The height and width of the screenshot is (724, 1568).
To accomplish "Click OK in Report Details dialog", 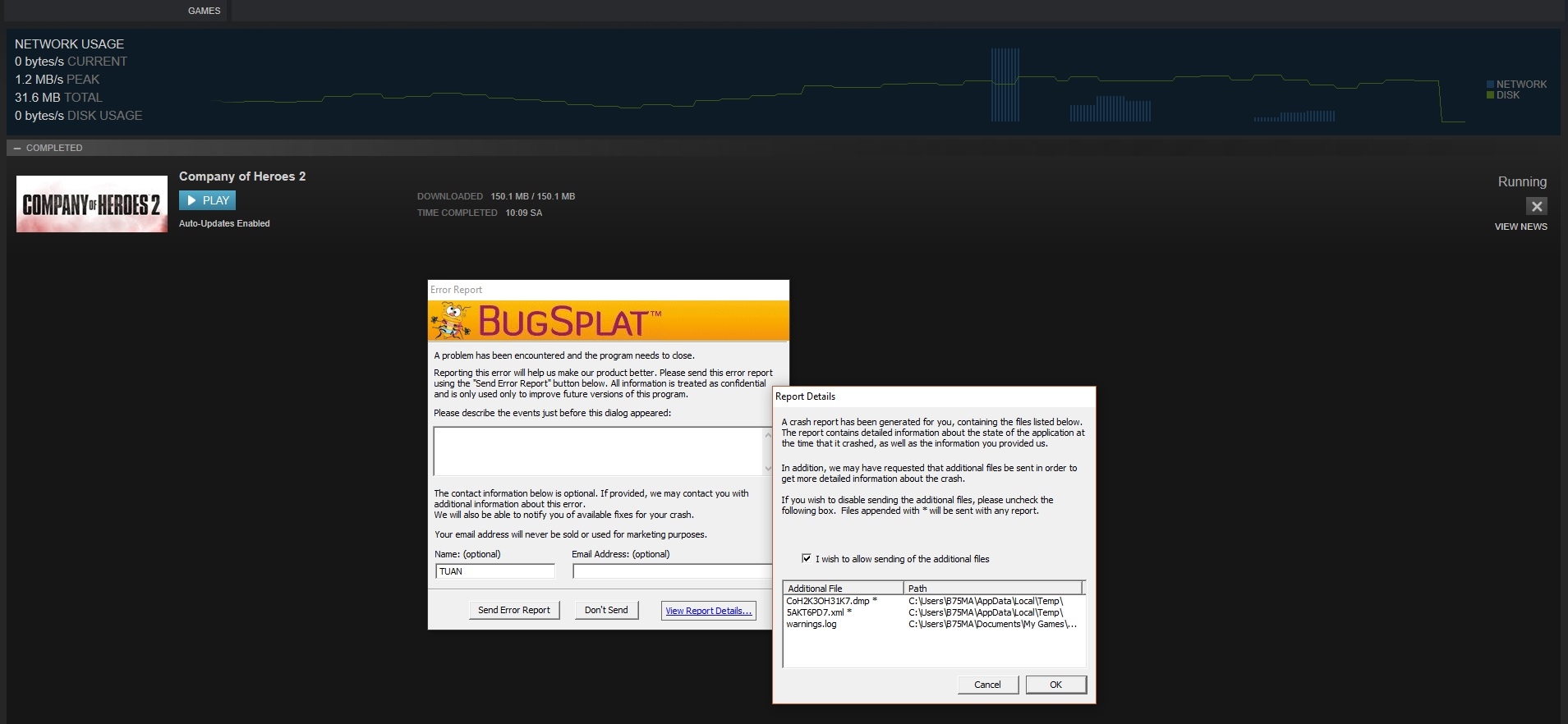I will [x=1056, y=685].
